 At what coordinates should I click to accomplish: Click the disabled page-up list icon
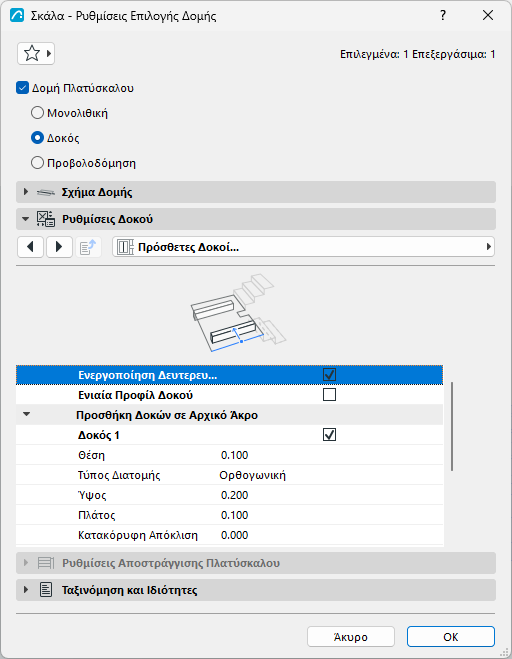(x=88, y=247)
